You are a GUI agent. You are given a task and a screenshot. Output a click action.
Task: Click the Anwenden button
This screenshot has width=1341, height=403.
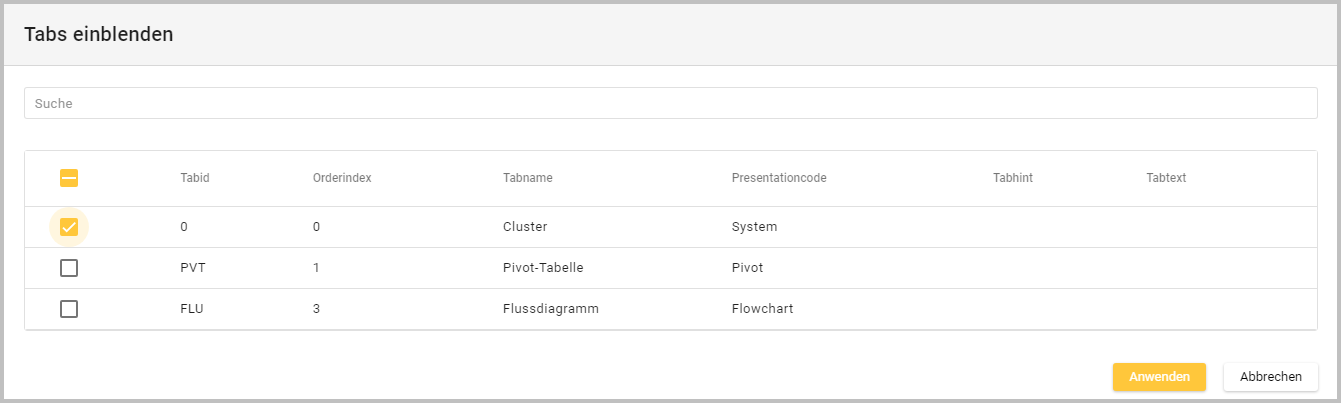click(1159, 377)
